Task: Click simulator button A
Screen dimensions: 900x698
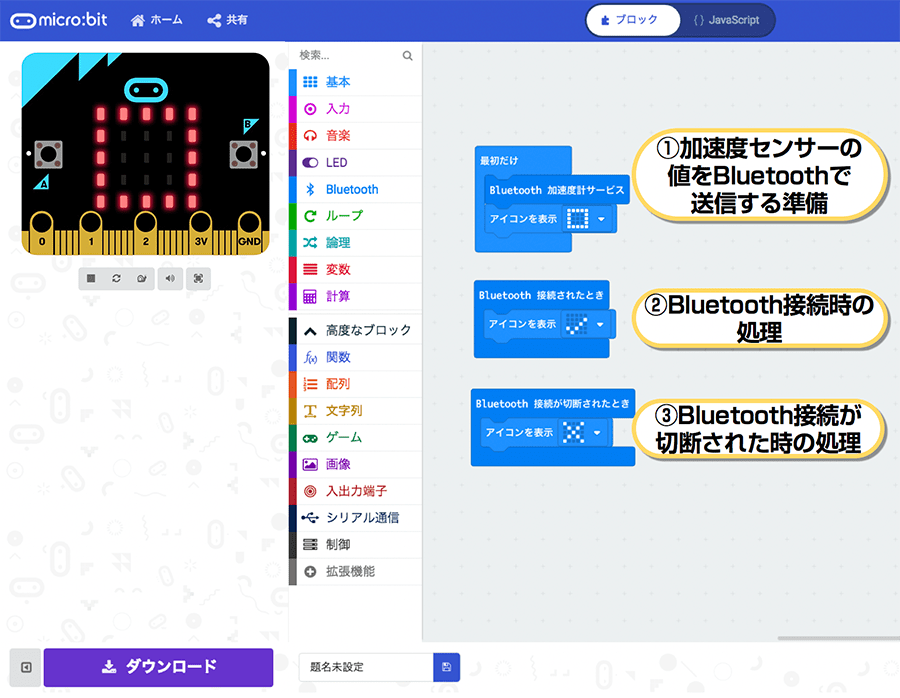Action: coord(48,154)
